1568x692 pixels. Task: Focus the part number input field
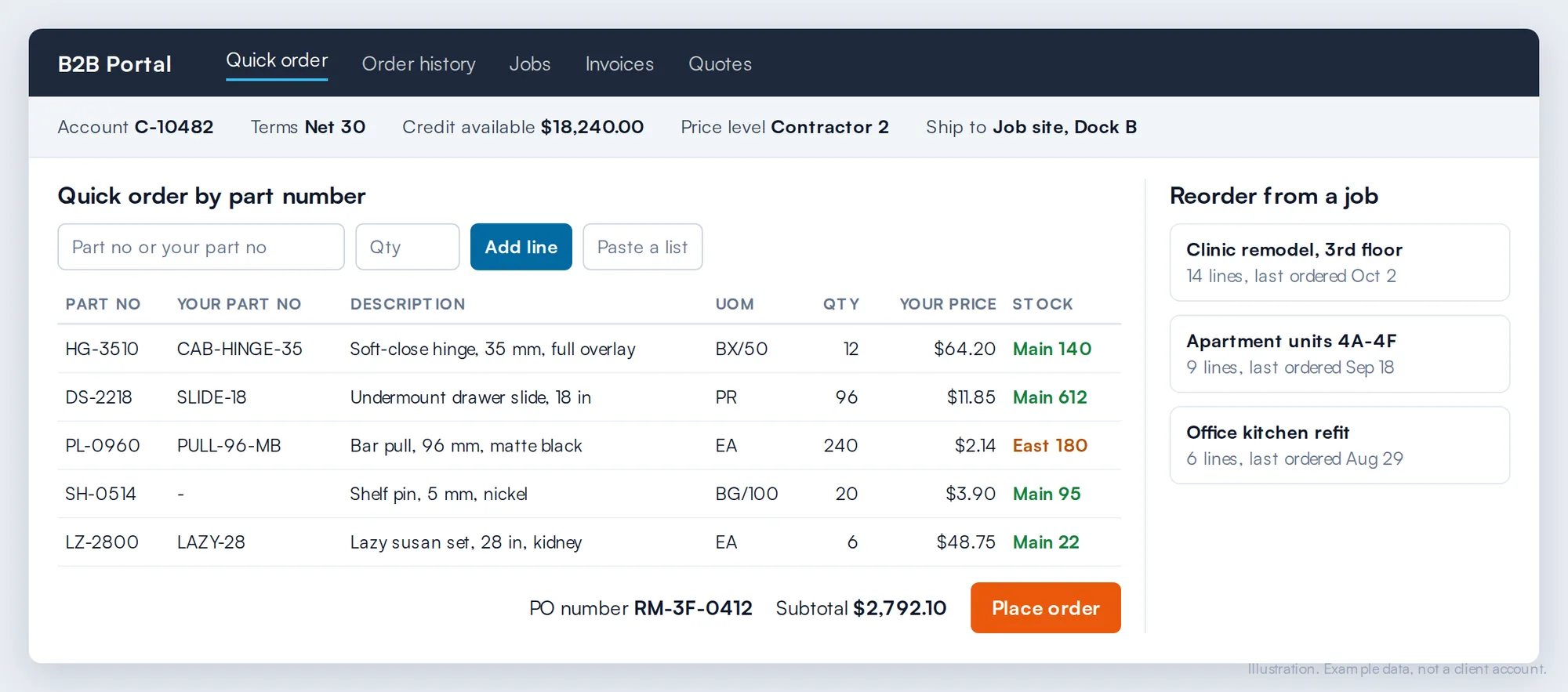coord(201,247)
